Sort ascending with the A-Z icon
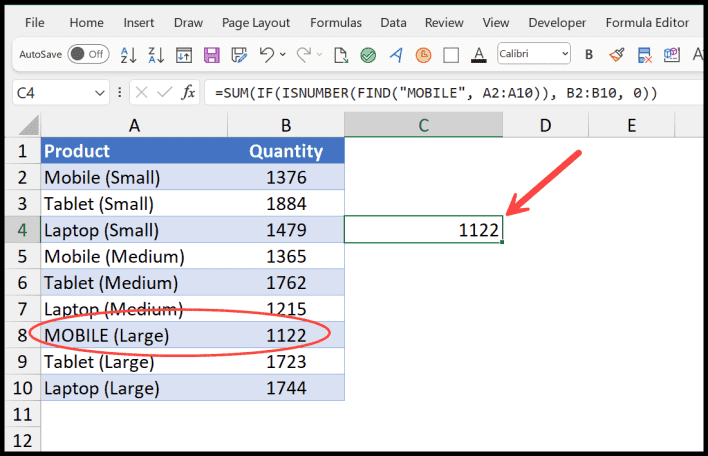This screenshot has width=708, height=456. pos(128,55)
